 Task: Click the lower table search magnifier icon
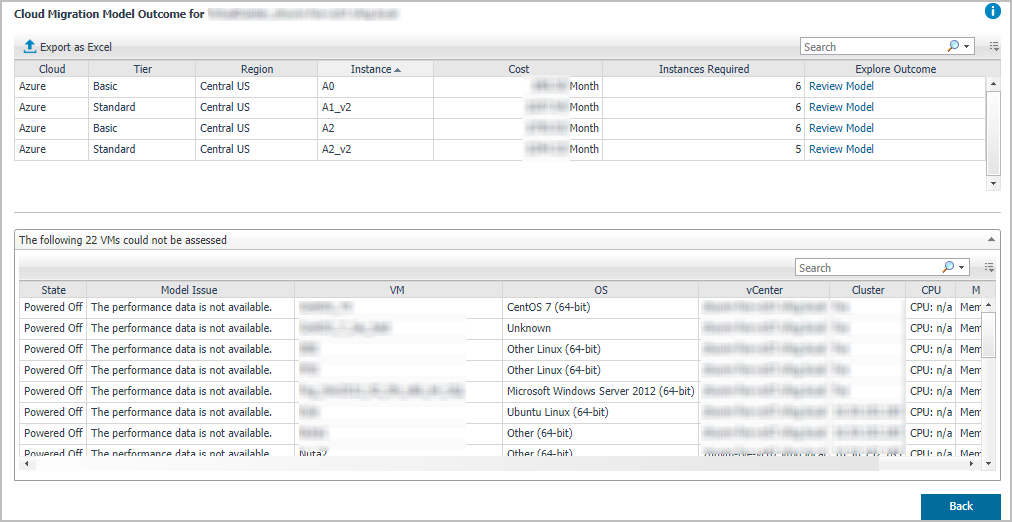point(947,267)
